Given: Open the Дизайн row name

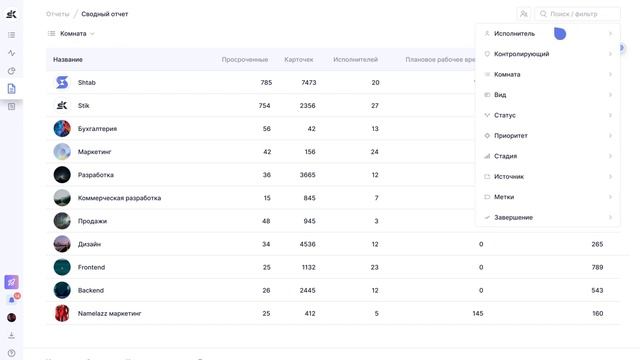Looking at the screenshot, I should click(x=89, y=244).
